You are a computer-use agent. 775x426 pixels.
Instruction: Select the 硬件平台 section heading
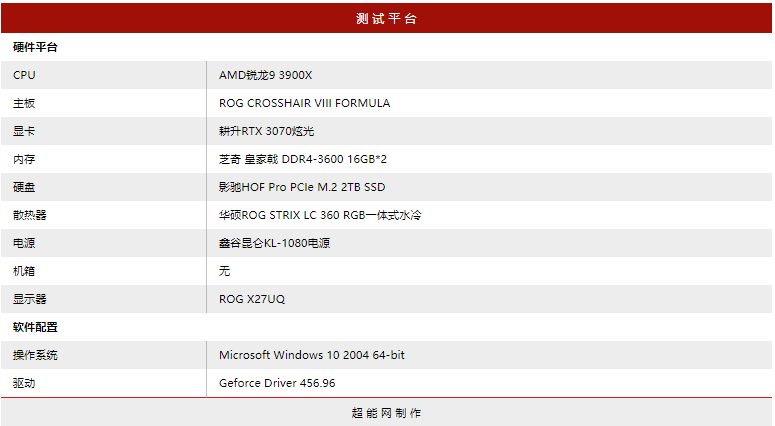pos(35,47)
